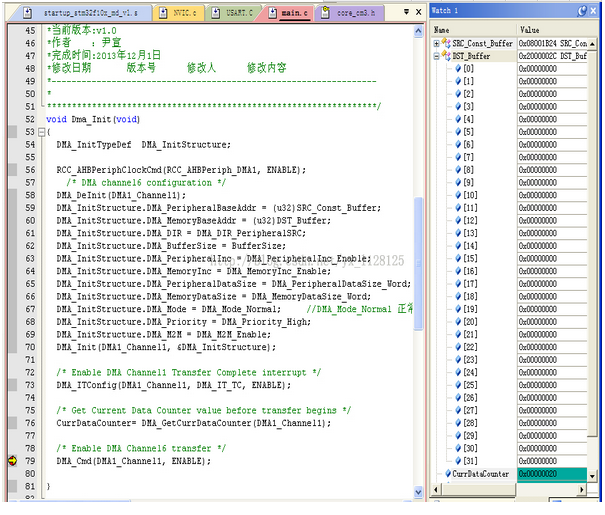The height and width of the screenshot is (515, 605).
Task: Click element [2] diamond icon
Action: (x=458, y=94)
